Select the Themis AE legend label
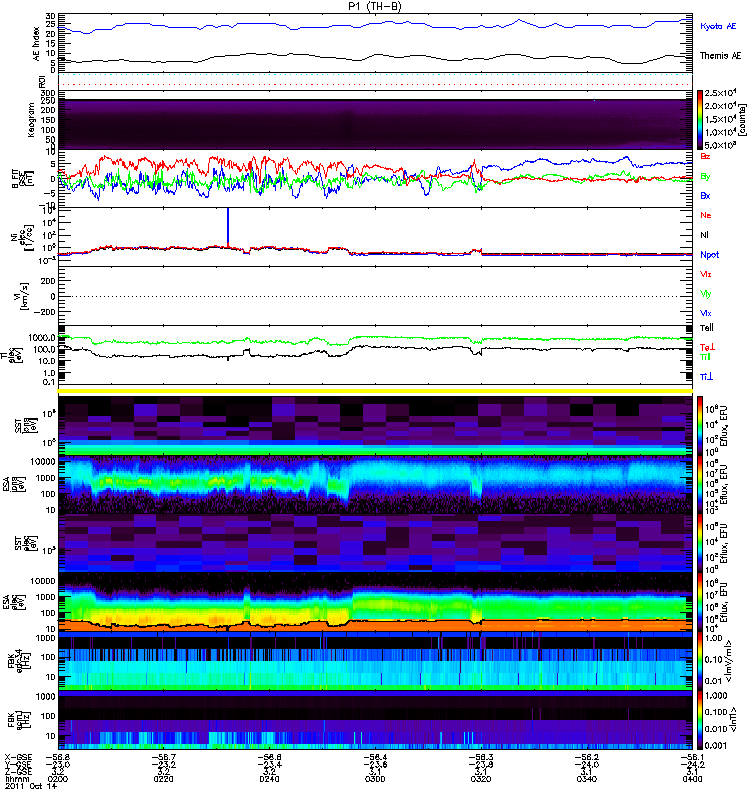This screenshot has height=800, width=750. point(719,59)
